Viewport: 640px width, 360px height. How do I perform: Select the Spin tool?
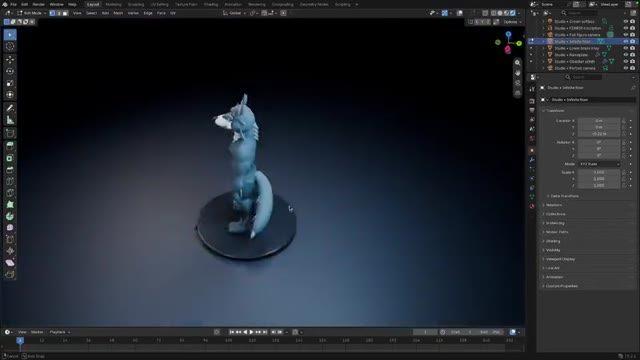coord(10,216)
